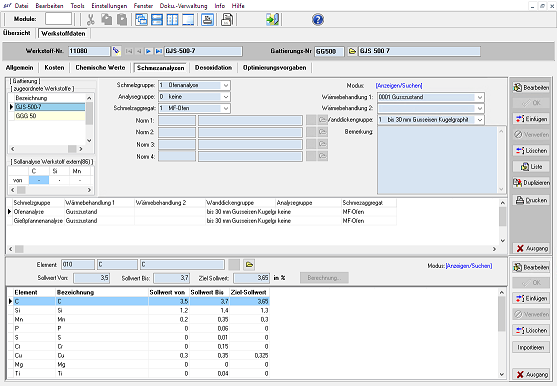Viewport: 557px width, 386px height.
Task: Click the search icon next to Werkstoff-Nr.
Action: pos(116,51)
